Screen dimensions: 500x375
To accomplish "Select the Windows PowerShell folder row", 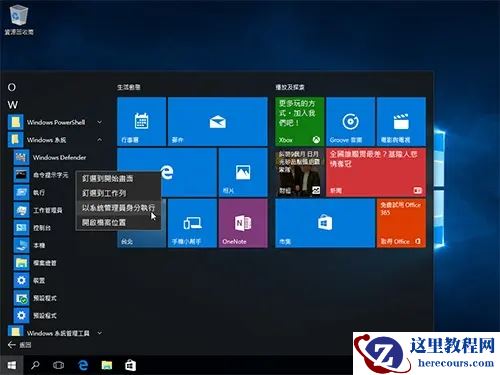I will [x=55, y=122].
